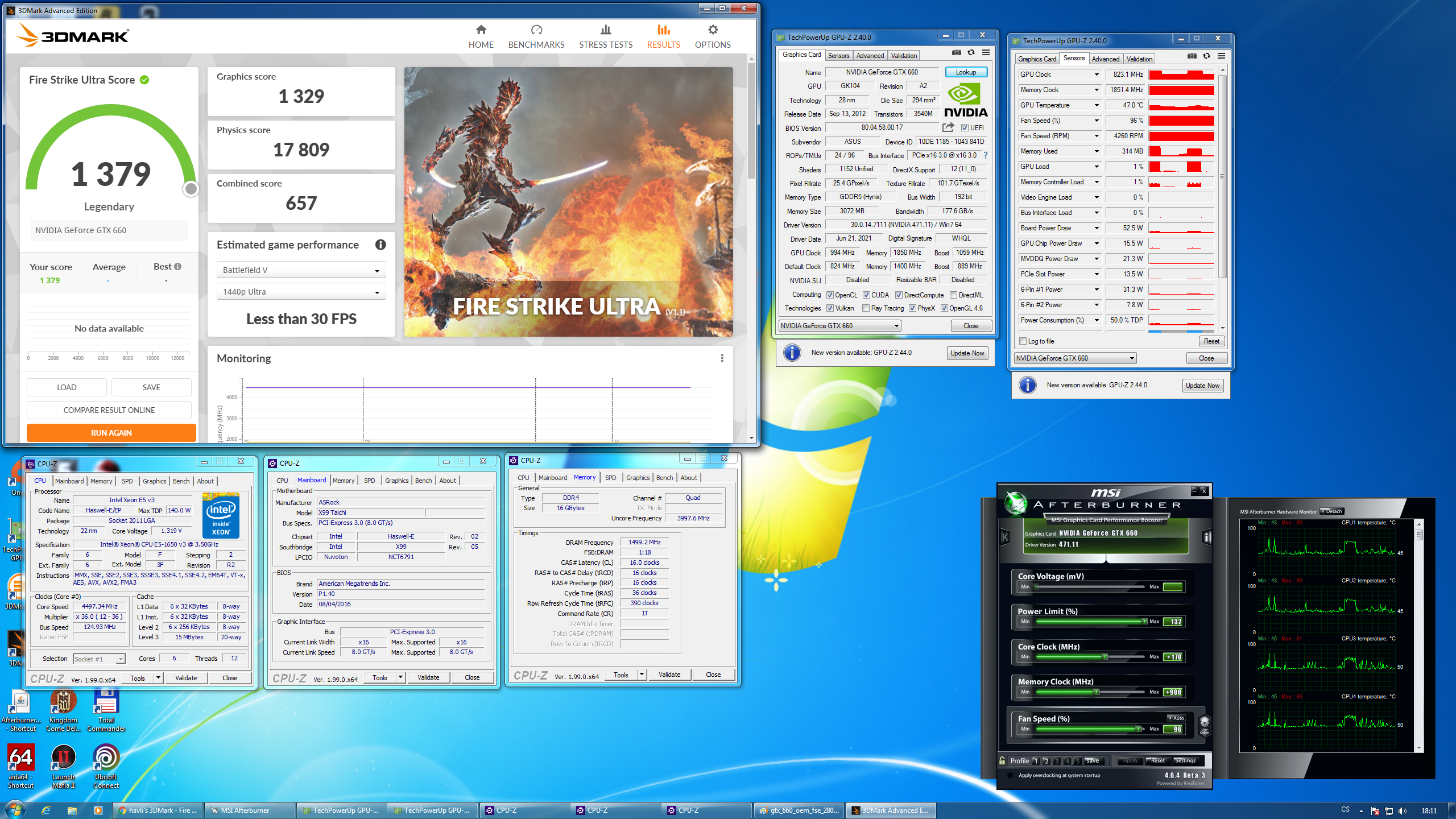
Task: Open the Battlefield V game dropdown
Action: coord(301,270)
